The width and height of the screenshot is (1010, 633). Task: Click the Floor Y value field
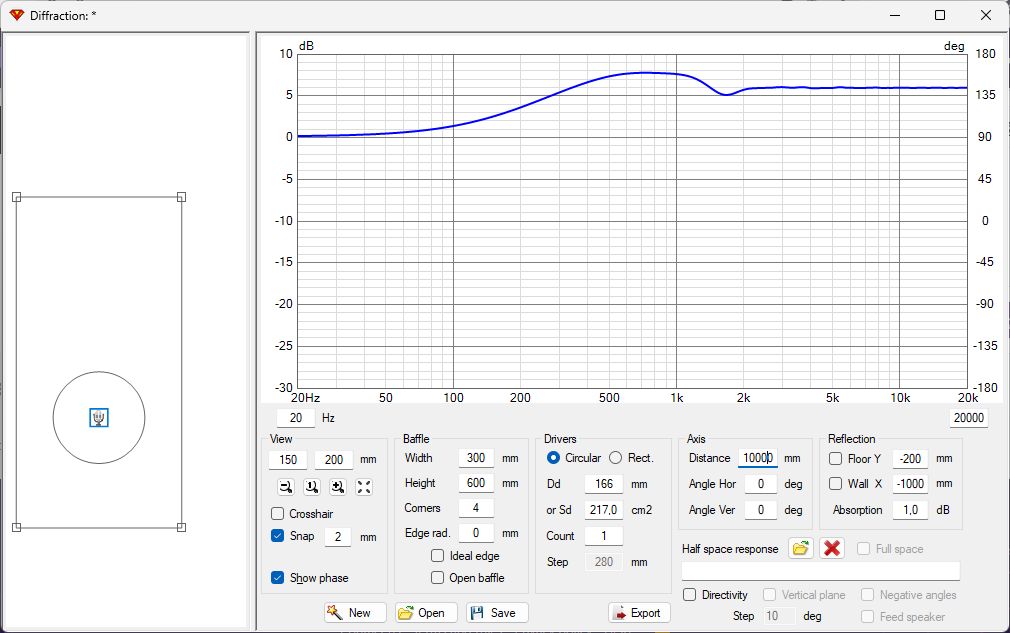(x=910, y=458)
